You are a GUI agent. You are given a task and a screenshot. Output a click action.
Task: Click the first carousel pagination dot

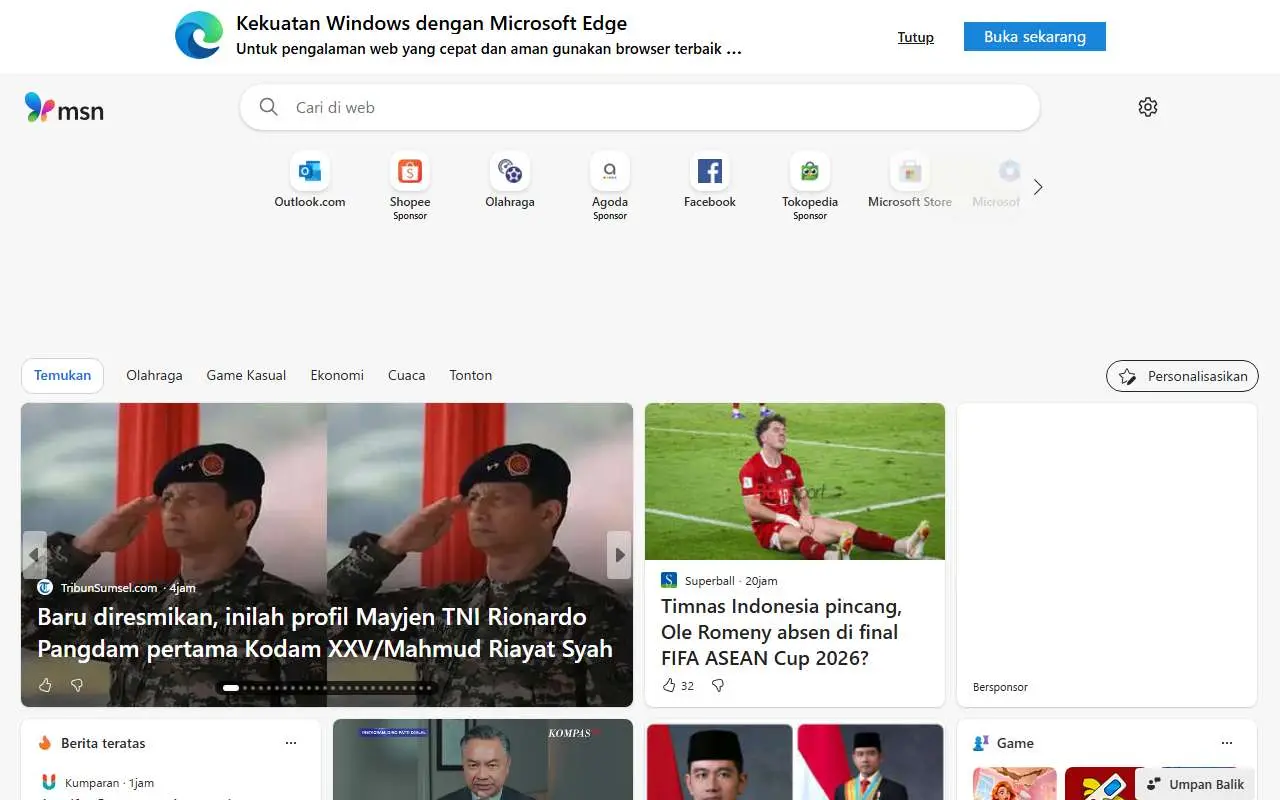point(231,688)
